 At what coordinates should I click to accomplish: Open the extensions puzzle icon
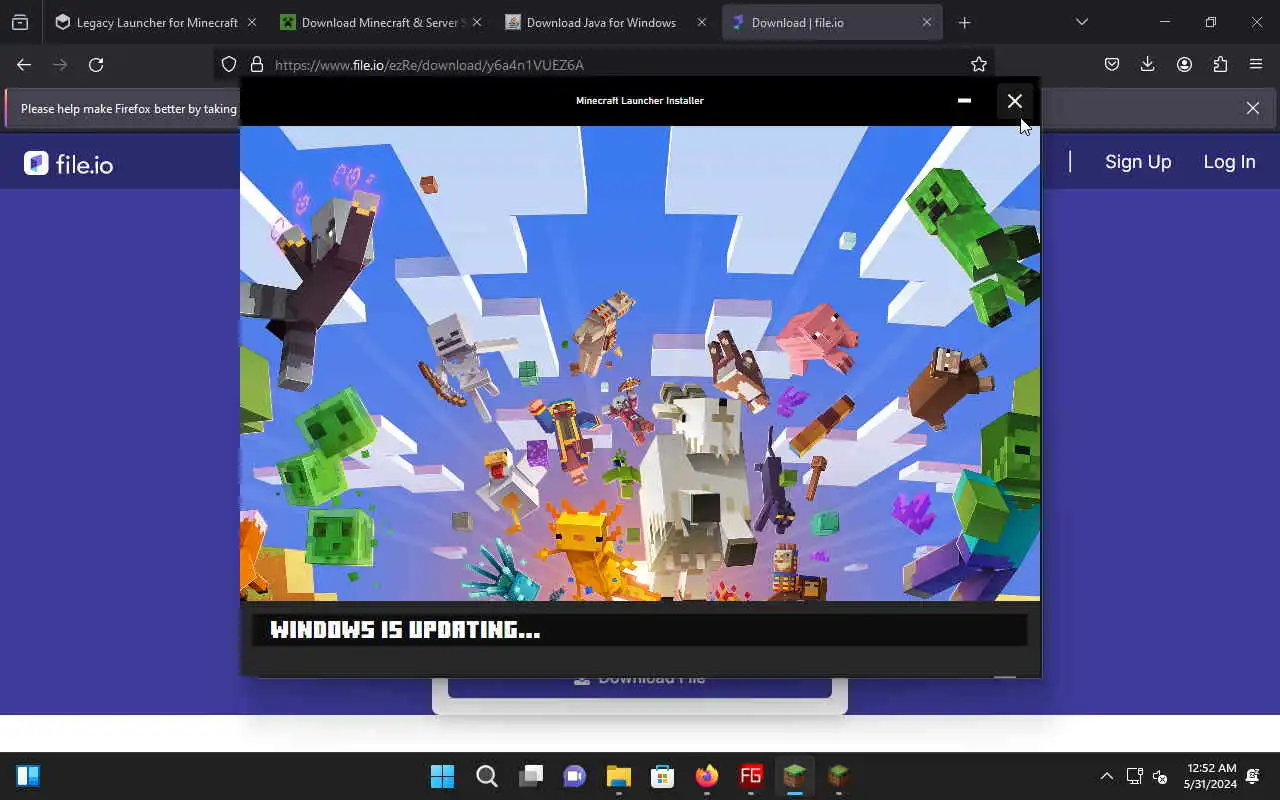(1220, 64)
